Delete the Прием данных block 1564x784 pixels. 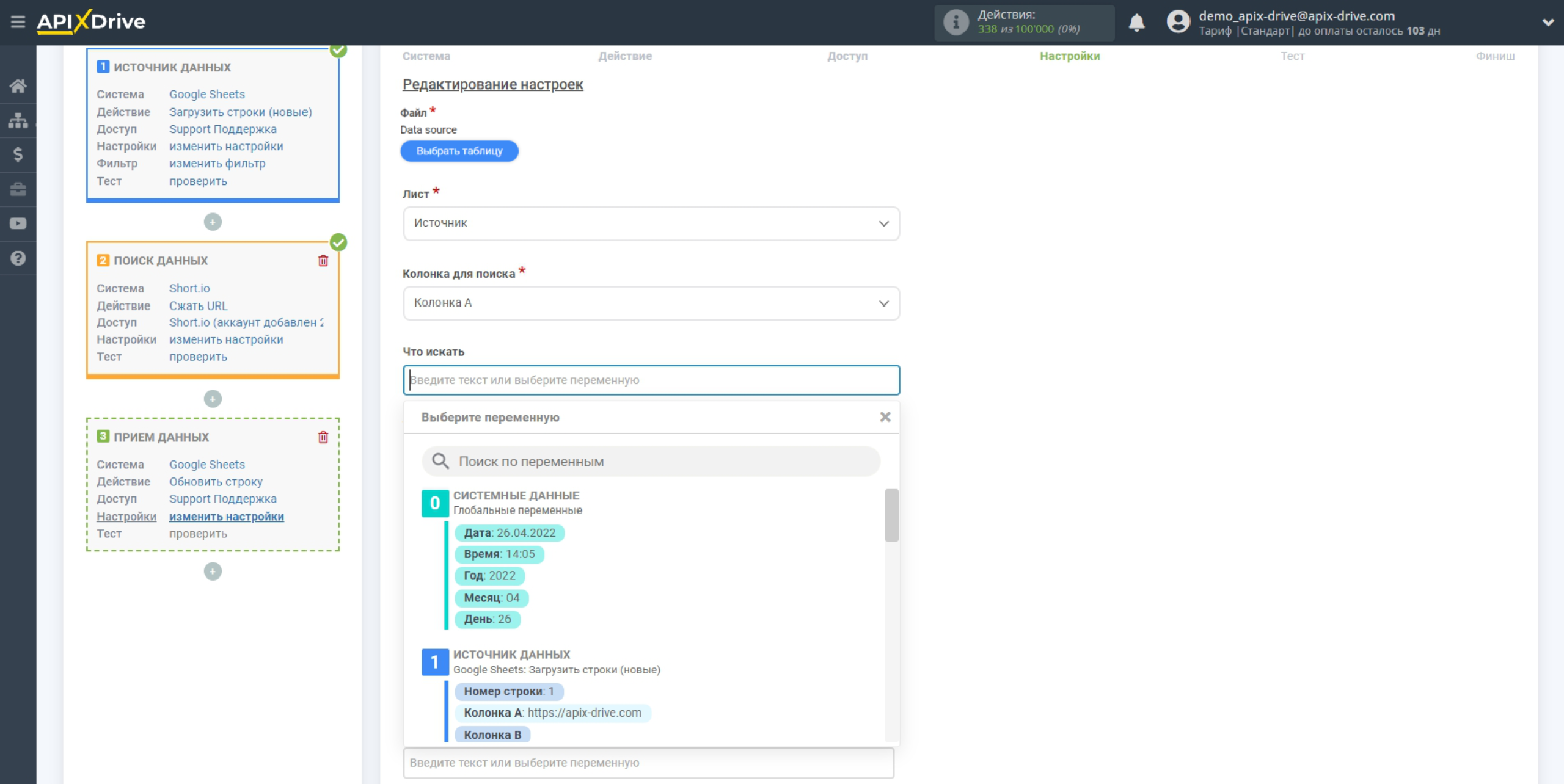click(323, 437)
